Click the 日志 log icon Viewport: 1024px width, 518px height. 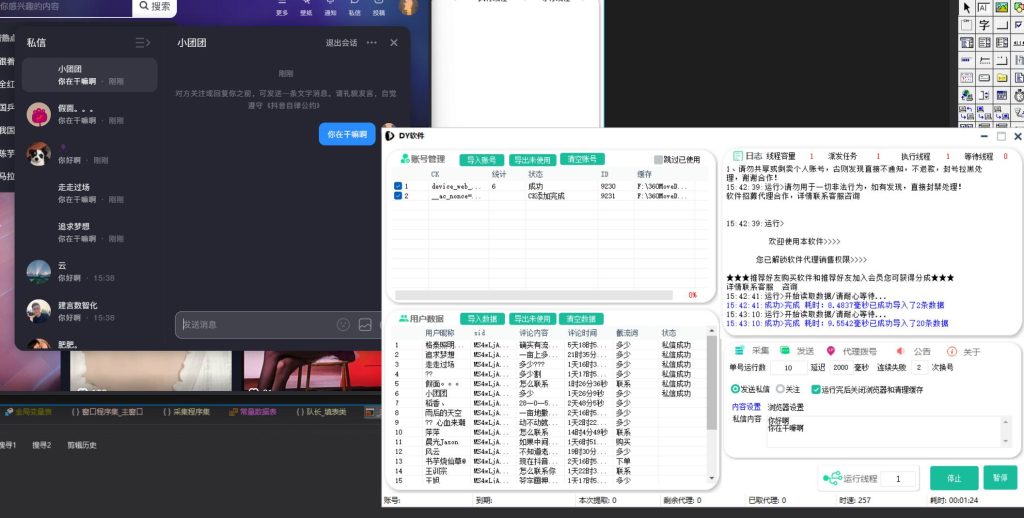click(737, 156)
